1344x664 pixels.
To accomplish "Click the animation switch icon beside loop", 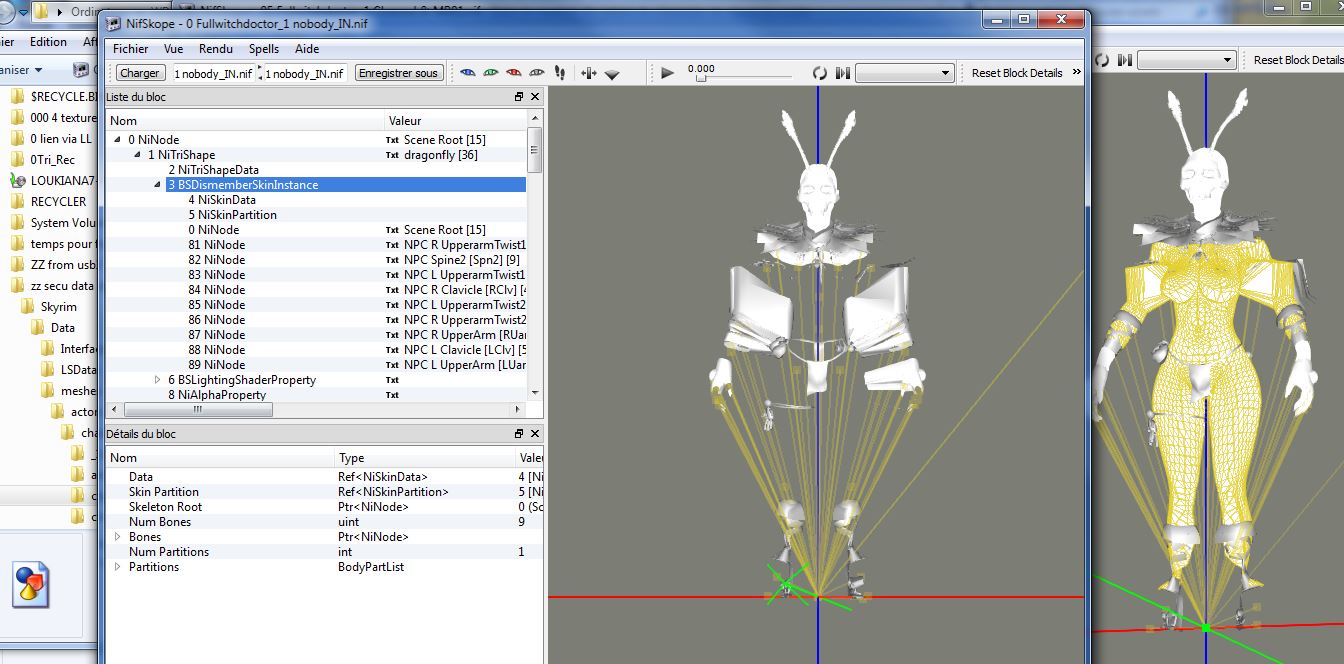I will [843, 73].
